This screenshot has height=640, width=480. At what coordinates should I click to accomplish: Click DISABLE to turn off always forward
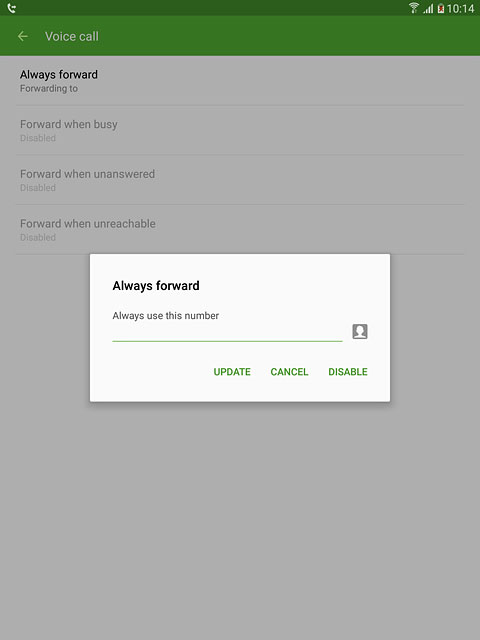348,372
